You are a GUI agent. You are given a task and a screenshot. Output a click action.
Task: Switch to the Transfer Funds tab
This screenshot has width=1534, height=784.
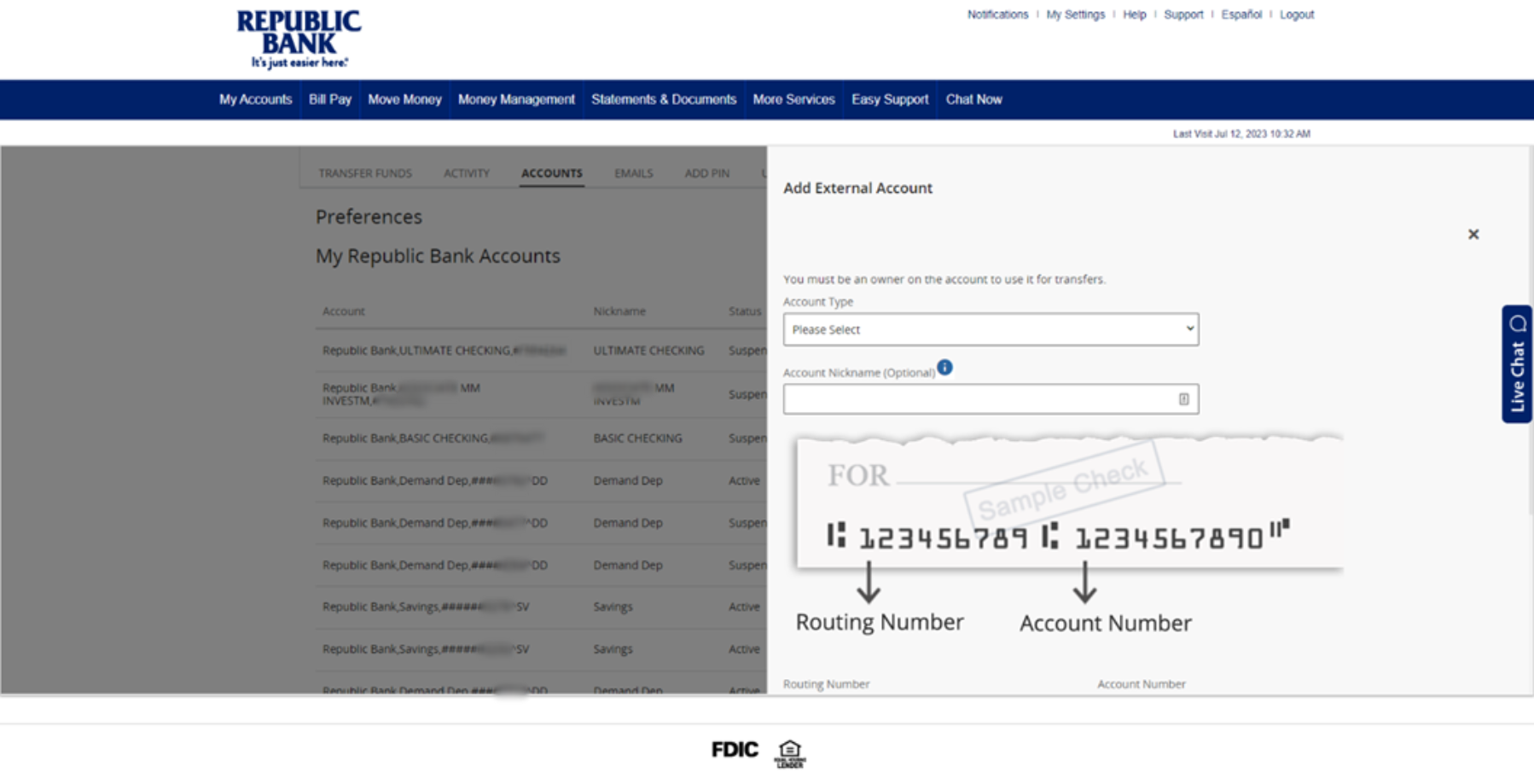tap(365, 173)
